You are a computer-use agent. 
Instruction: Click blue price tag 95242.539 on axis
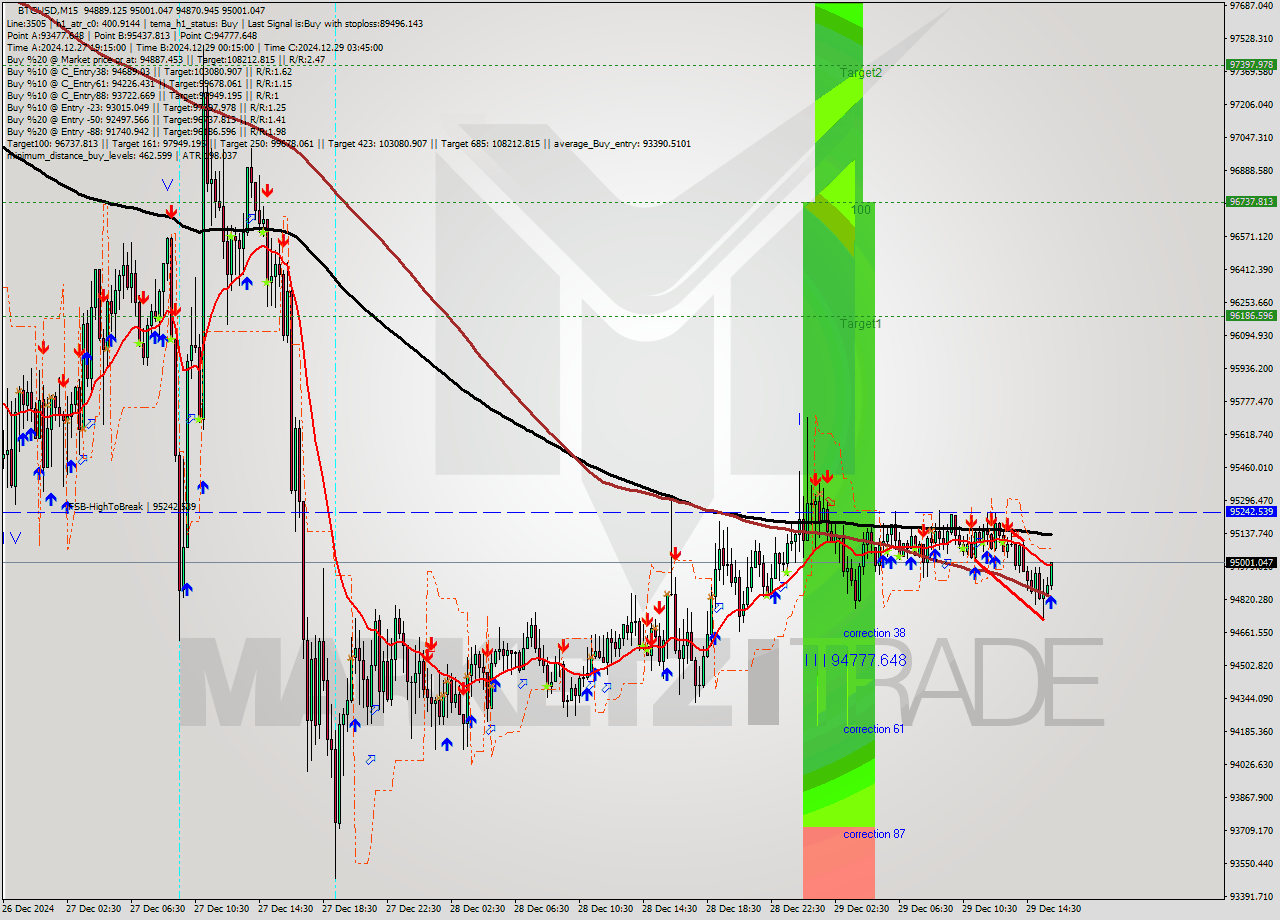(x=1251, y=512)
